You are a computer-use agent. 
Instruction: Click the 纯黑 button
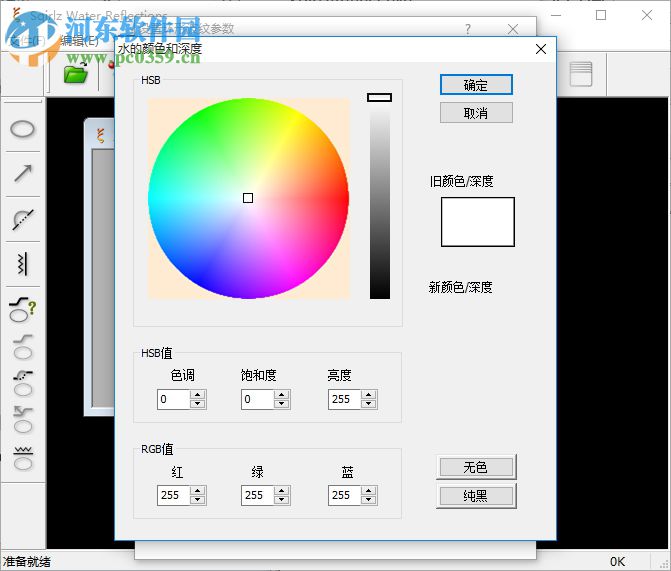point(476,496)
